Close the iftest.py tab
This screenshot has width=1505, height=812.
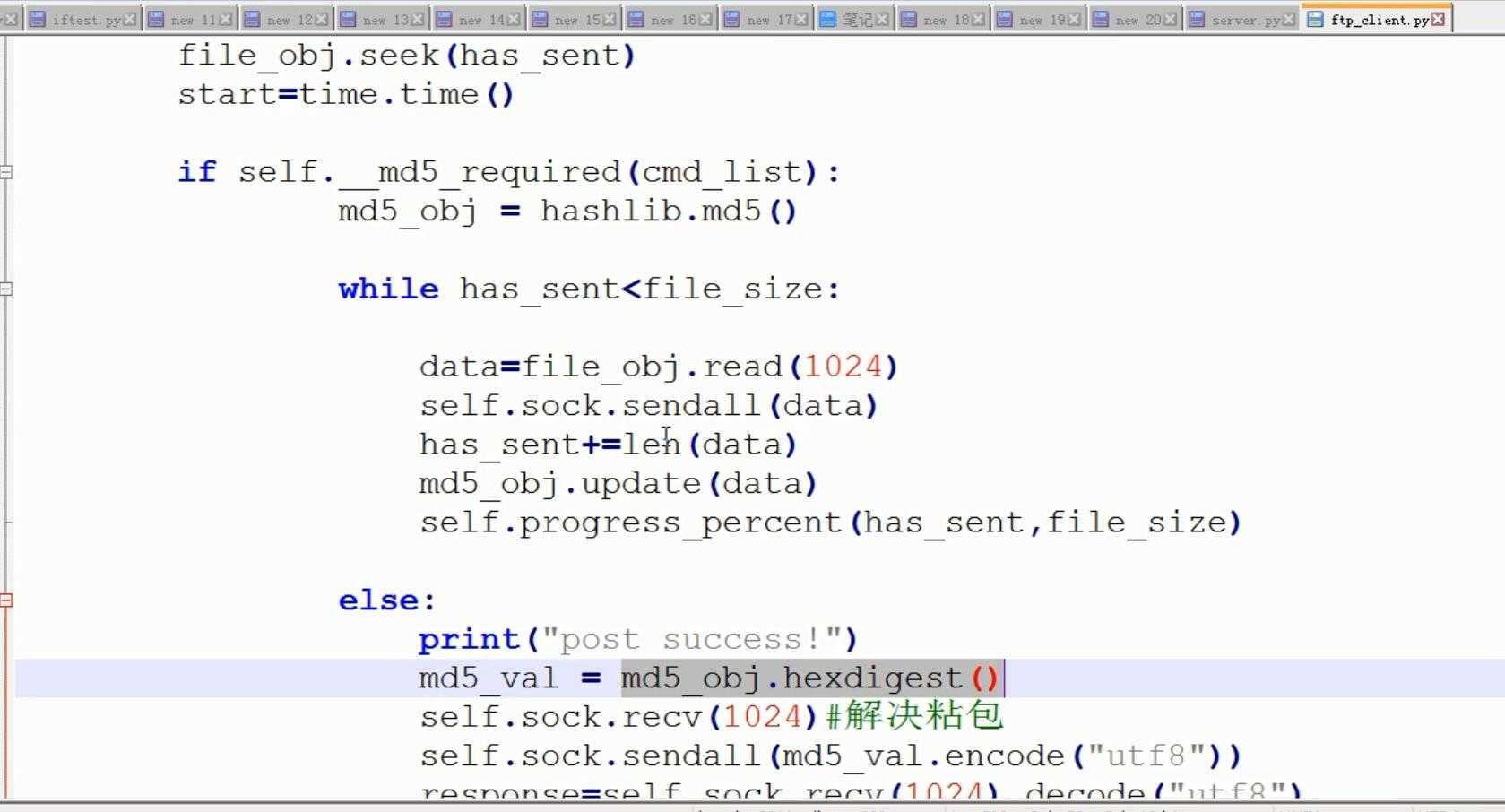coord(129,20)
